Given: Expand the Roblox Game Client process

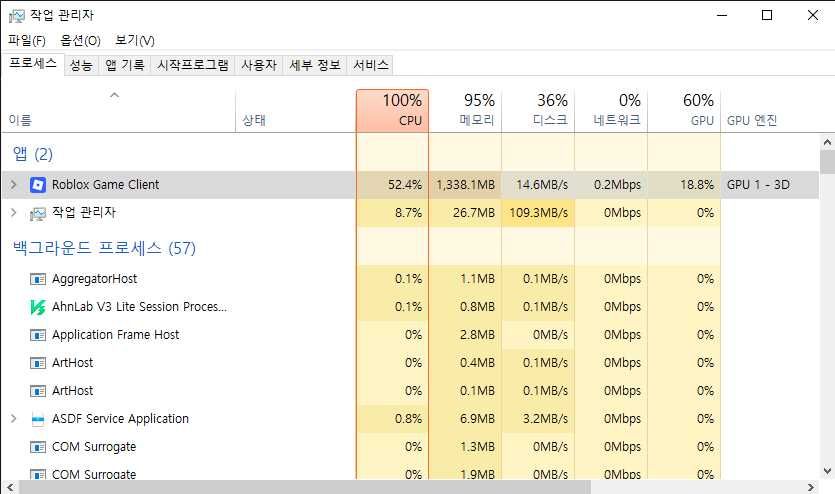Looking at the screenshot, I should (13, 185).
